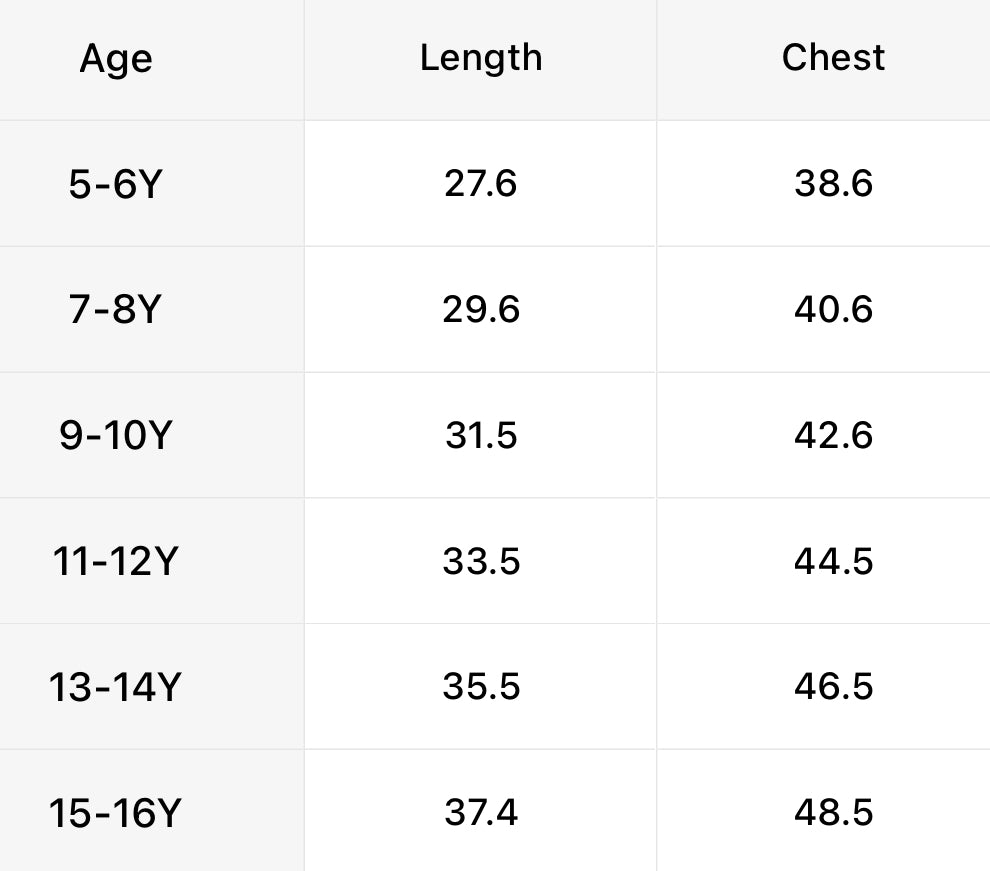This screenshot has width=990, height=871.
Task: Select the 9-10Y age row label
Action: pyautogui.click(x=115, y=437)
